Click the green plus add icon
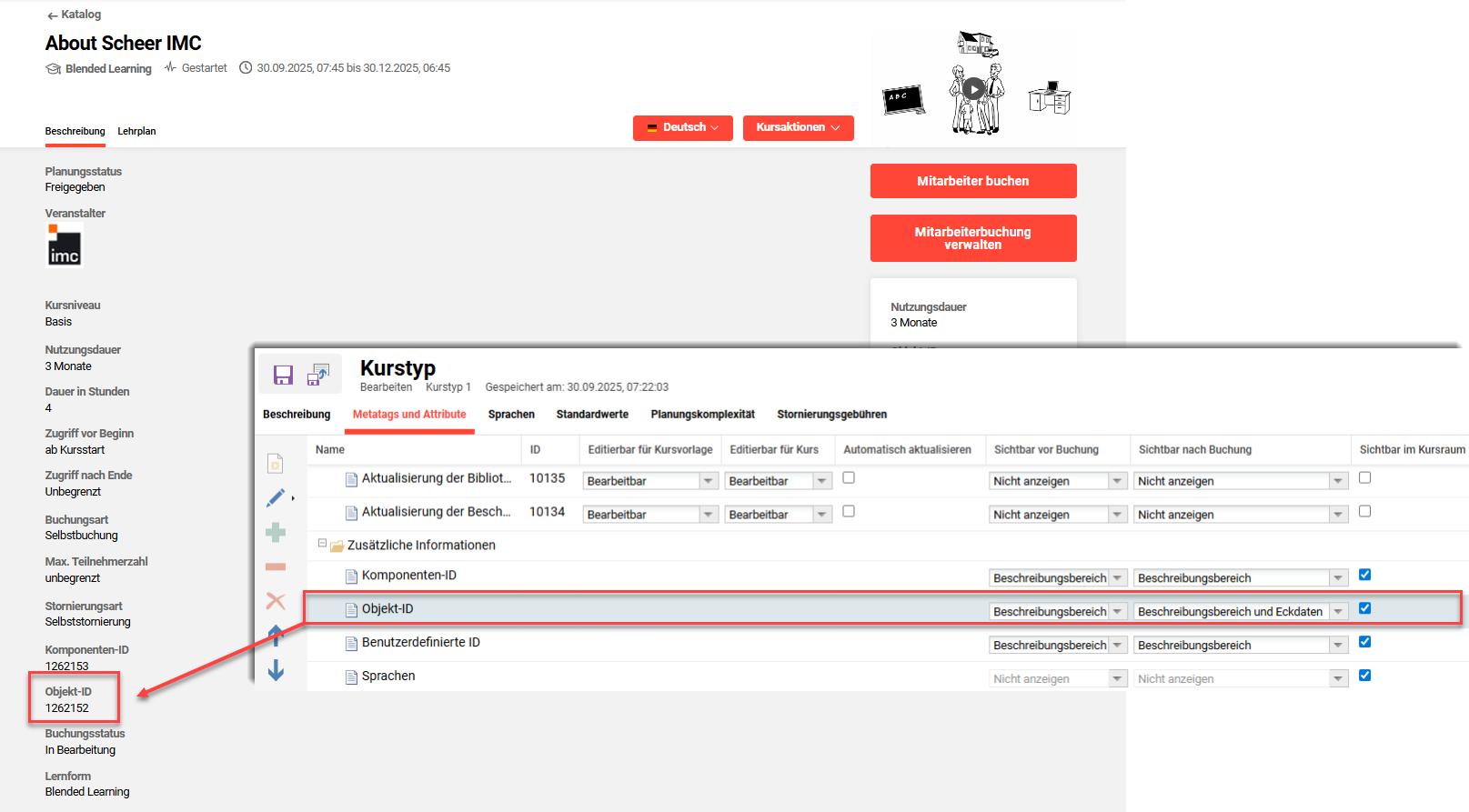 pyautogui.click(x=276, y=533)
